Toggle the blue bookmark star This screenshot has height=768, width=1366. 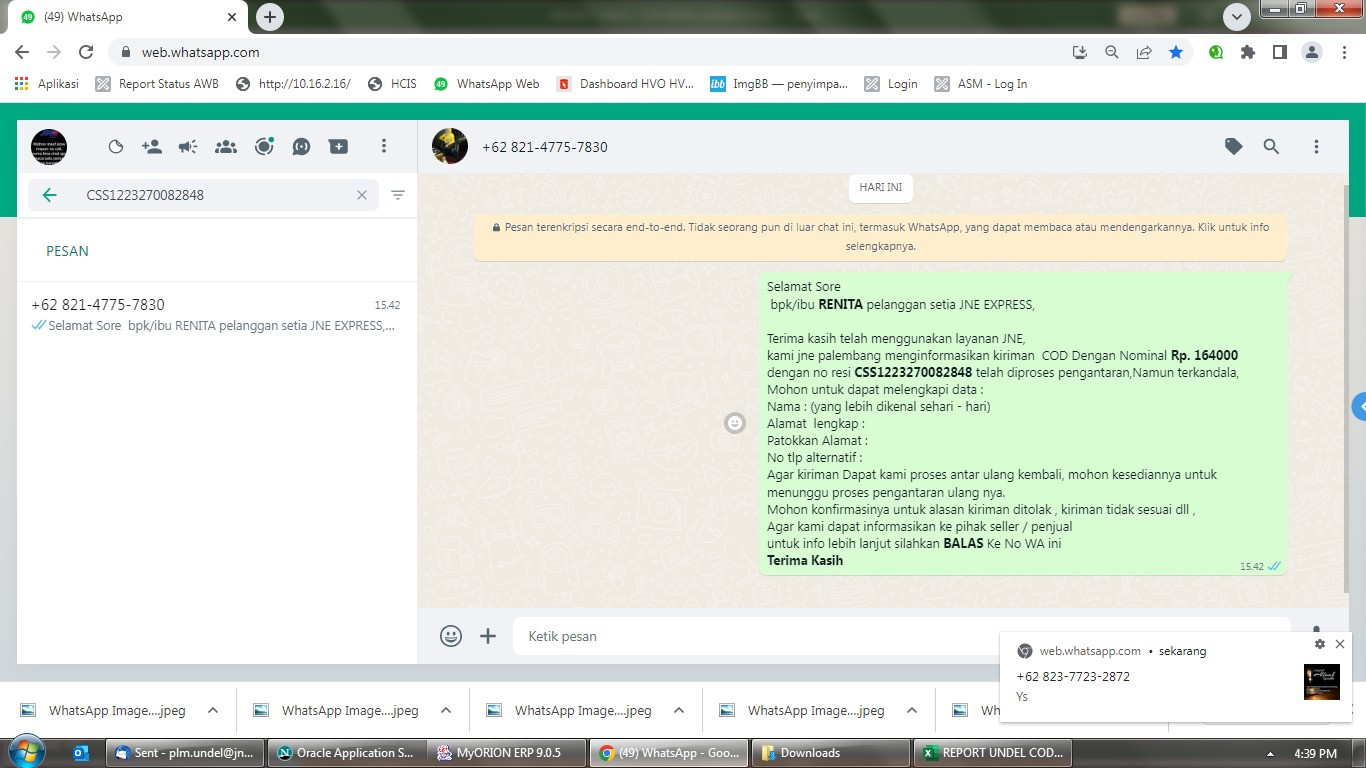click(x=1176, y=52)
